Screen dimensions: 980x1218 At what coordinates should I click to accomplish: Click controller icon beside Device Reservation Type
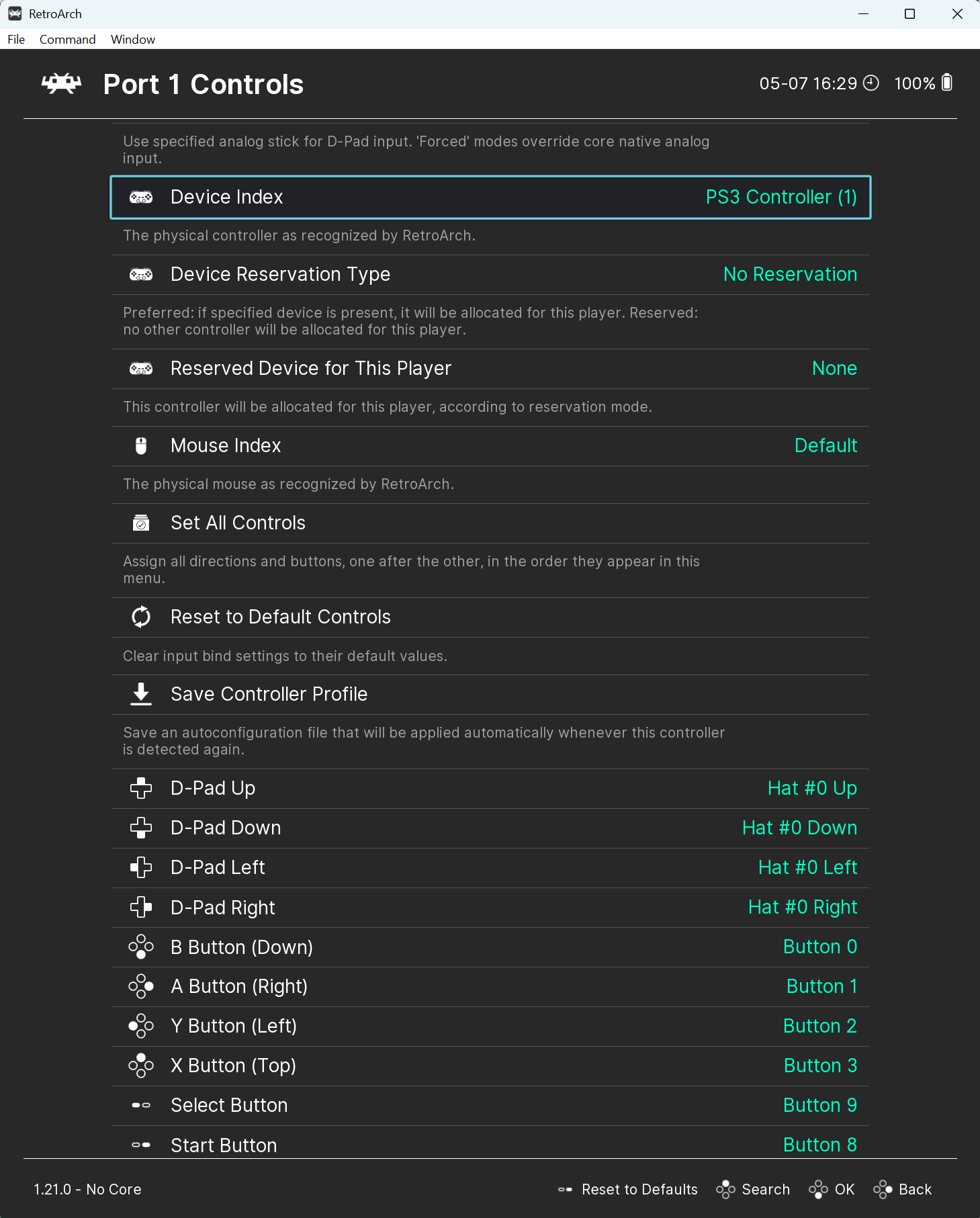click(x=141, y=275)
